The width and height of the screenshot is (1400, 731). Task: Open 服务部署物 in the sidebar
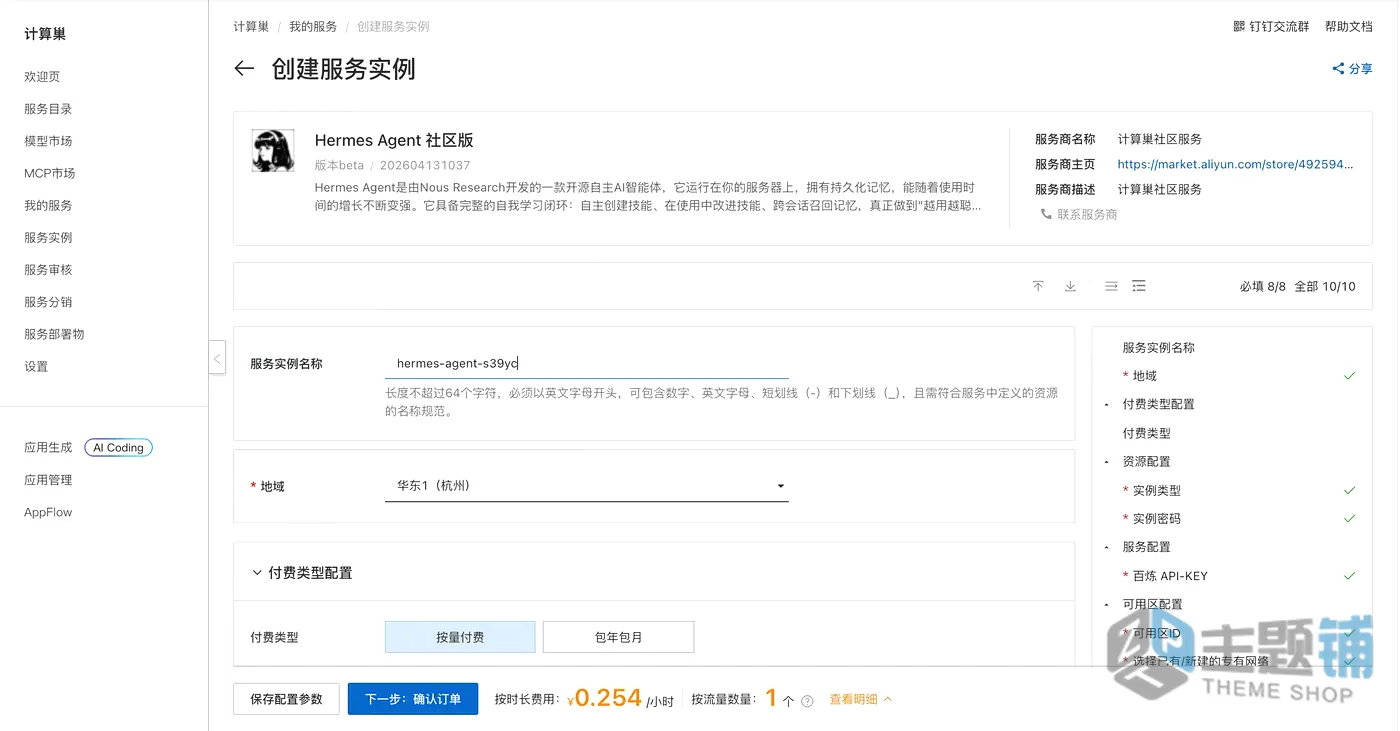point(54,334)
